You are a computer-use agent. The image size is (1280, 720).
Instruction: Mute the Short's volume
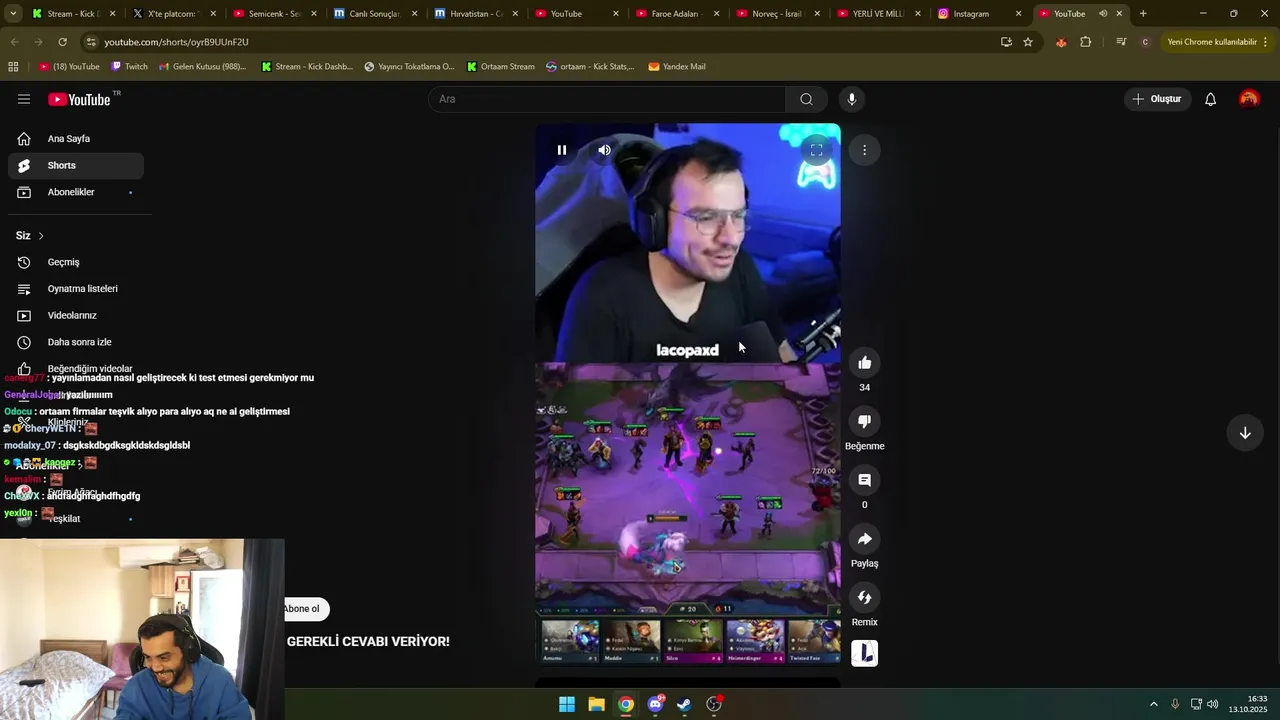click(604, 150)
